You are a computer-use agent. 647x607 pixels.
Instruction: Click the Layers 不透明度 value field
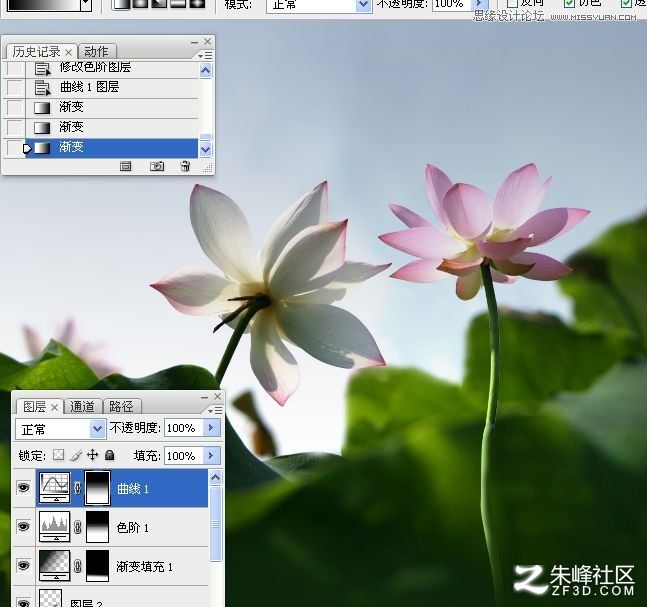pyautogui.click(x=184, y=427)
